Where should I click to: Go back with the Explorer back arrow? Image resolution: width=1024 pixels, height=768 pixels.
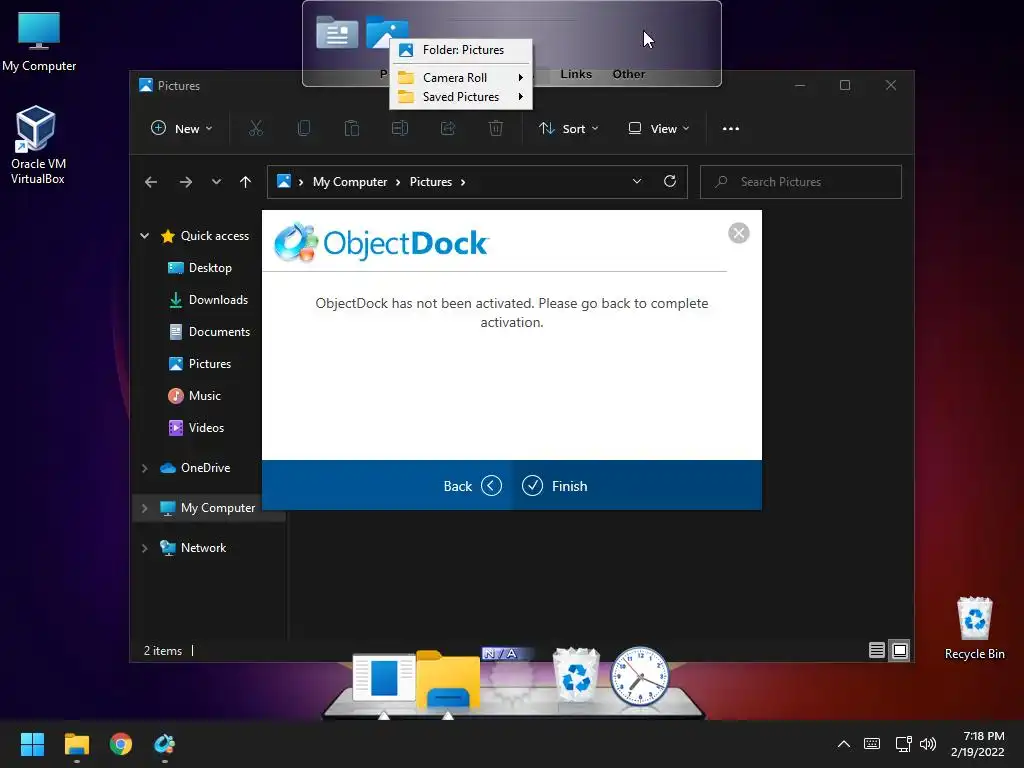click(151, 182)
